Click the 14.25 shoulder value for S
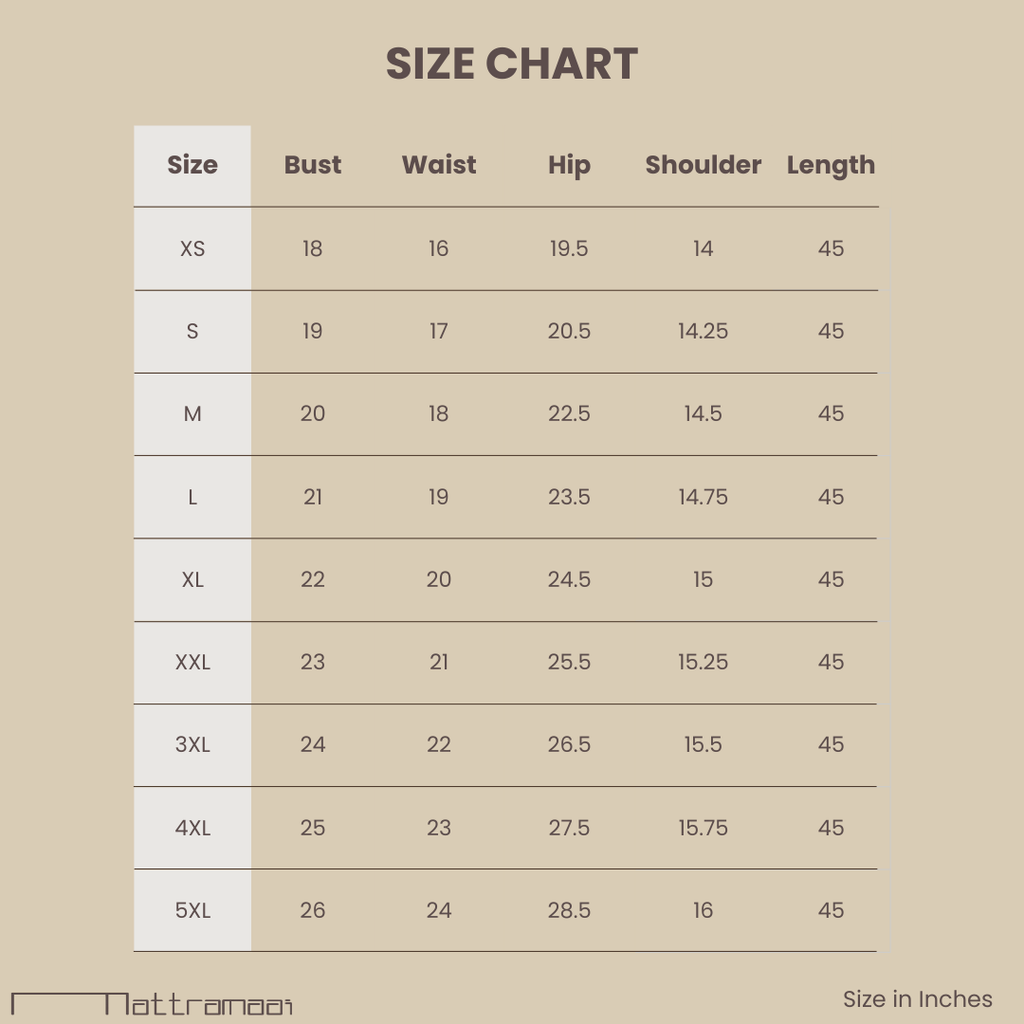 click(x=703, y=331)
